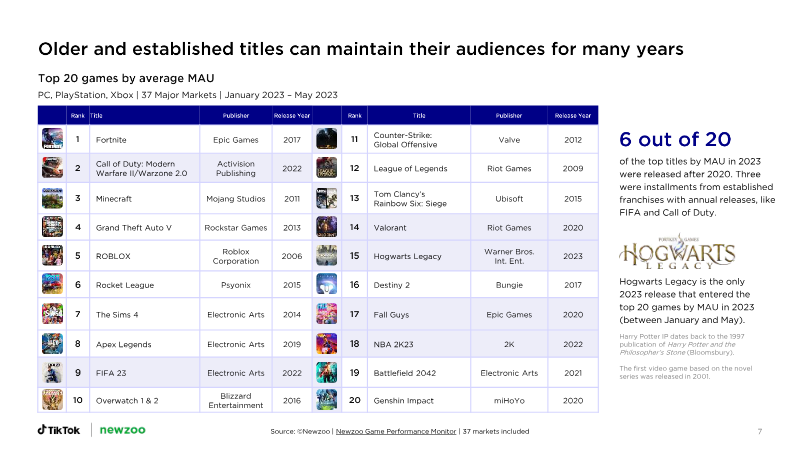Image resolution: width=800 pixels, height=450 pixels.
Task: Click the Apex Legends thumbnail icon
Action: 52,343
